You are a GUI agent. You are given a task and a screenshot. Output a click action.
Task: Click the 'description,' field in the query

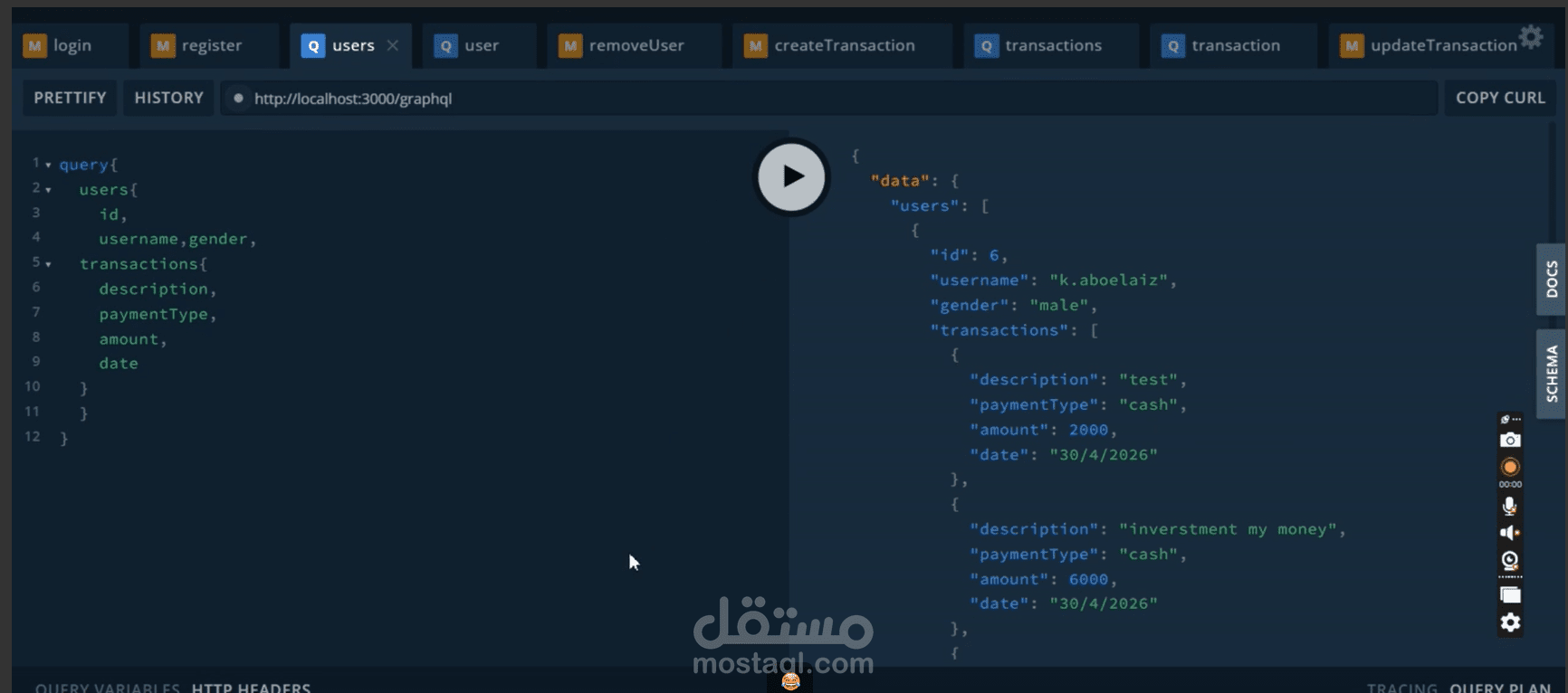pos(158,289)
